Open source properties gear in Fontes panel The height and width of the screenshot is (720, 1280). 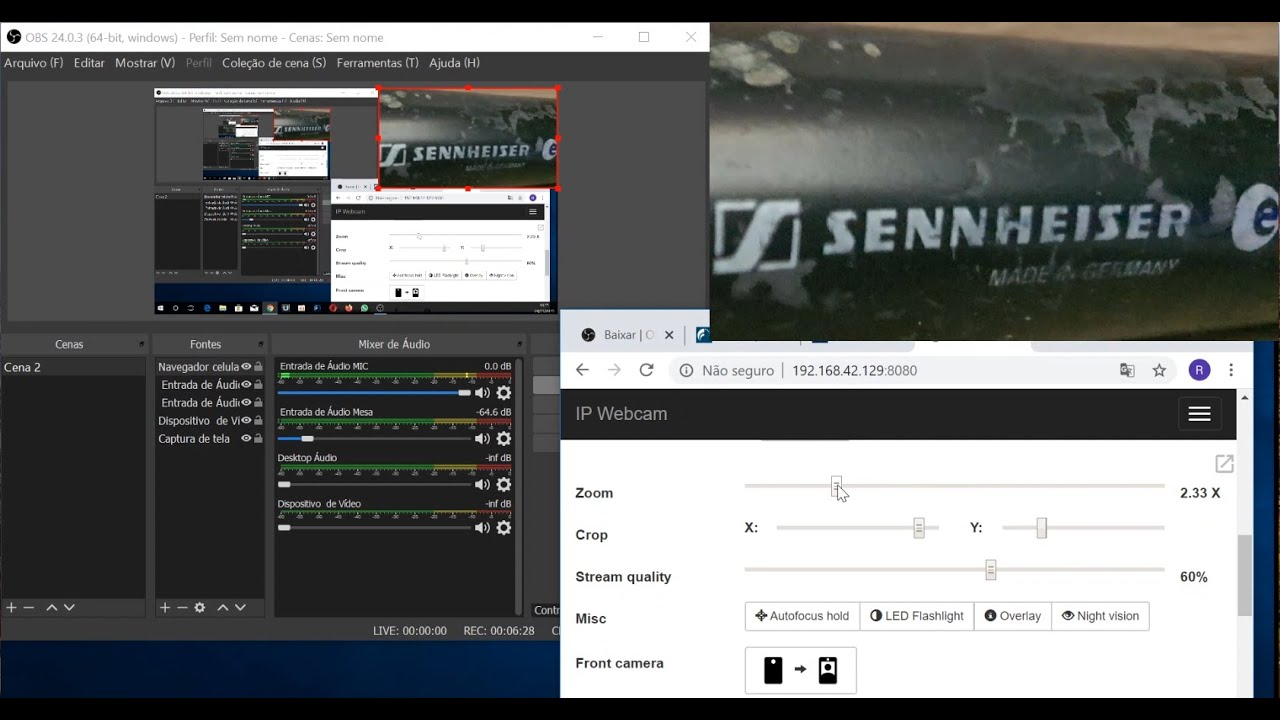[x=200, y=607]
